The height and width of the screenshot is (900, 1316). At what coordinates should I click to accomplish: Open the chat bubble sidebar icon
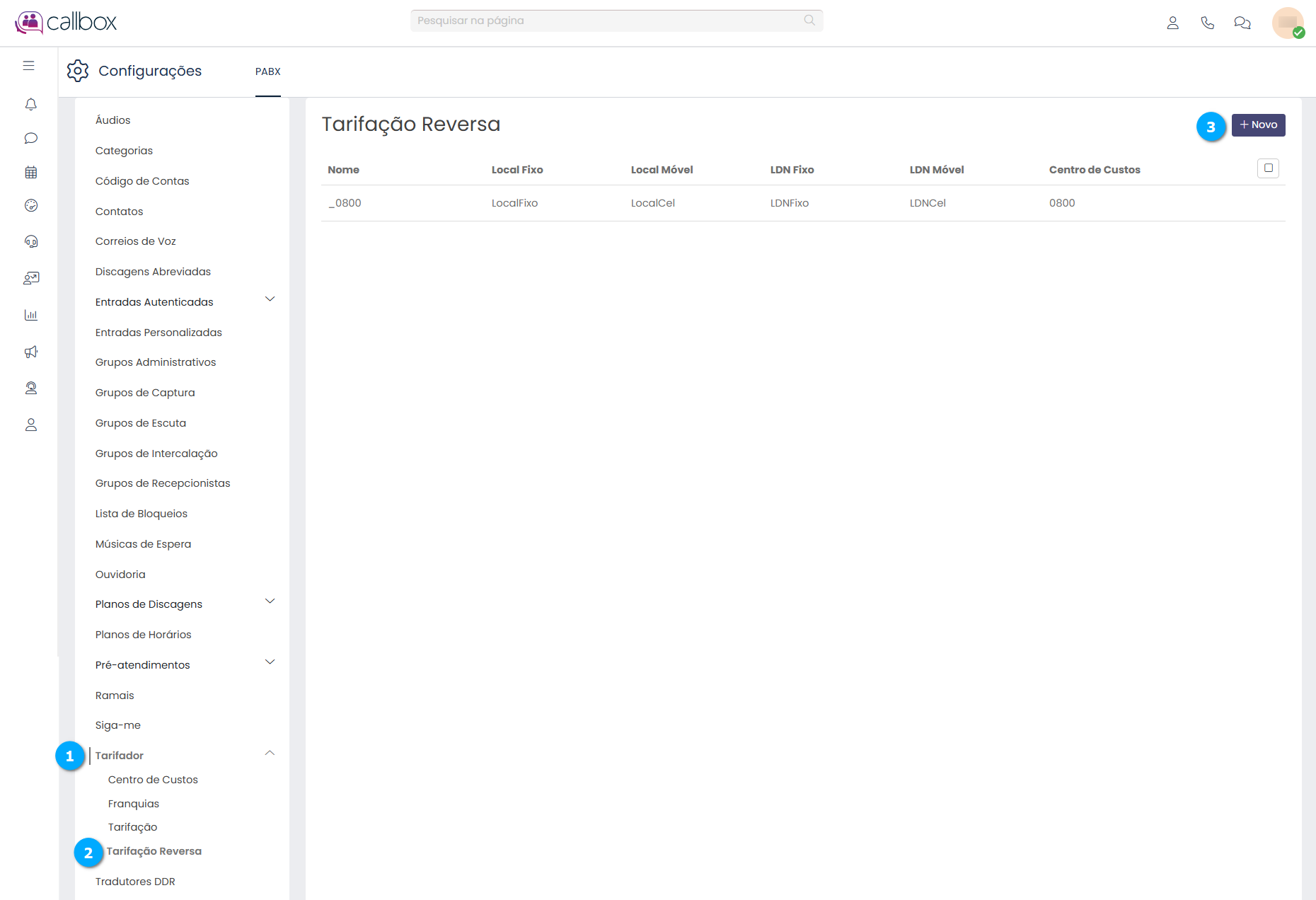coord(30,138)
